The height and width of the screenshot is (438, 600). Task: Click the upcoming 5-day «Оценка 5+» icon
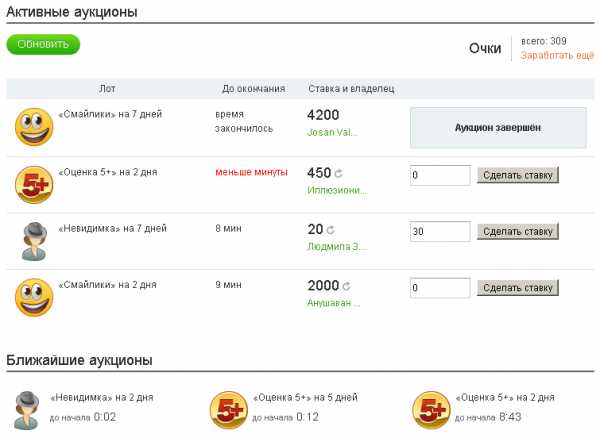click(x=229, y=408)
